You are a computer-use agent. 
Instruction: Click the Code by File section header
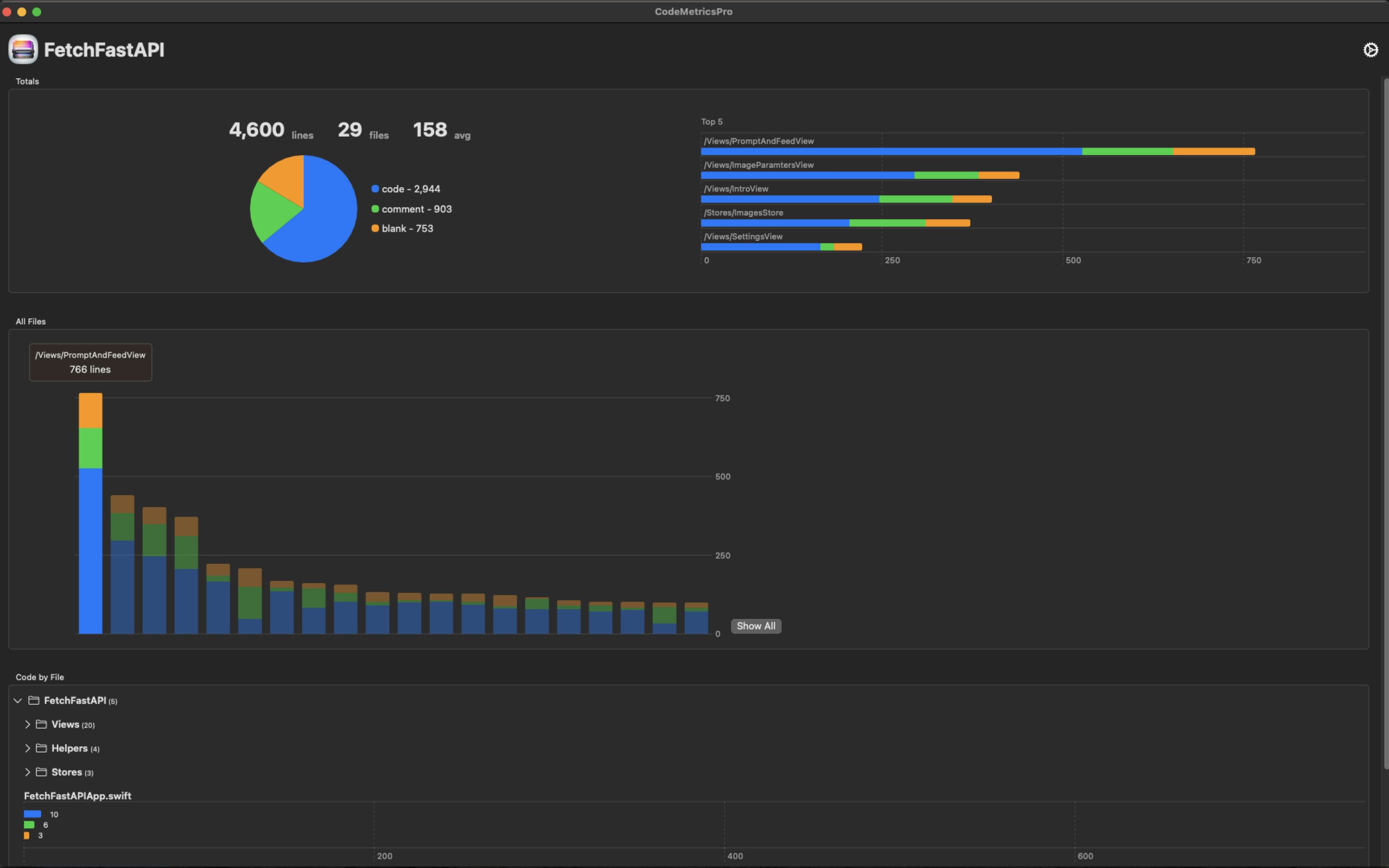[x=40, y=676]
